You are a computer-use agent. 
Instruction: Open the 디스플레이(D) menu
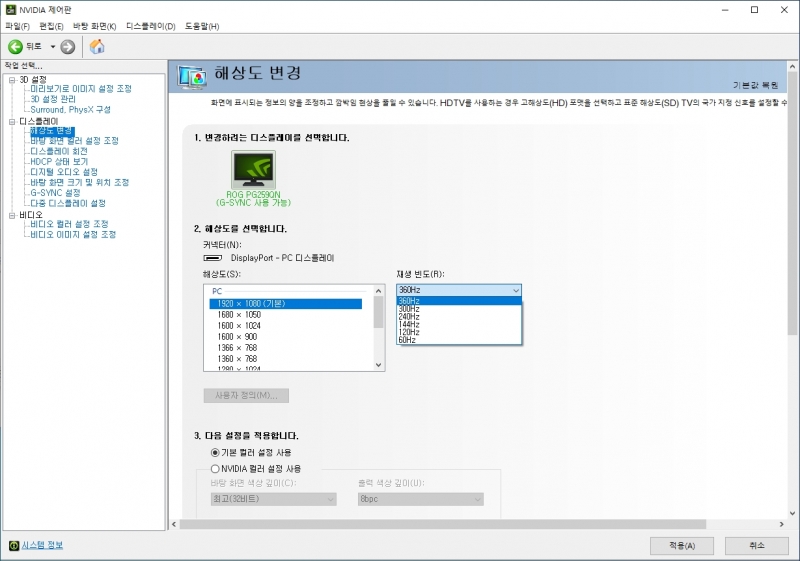click(151, 26)
